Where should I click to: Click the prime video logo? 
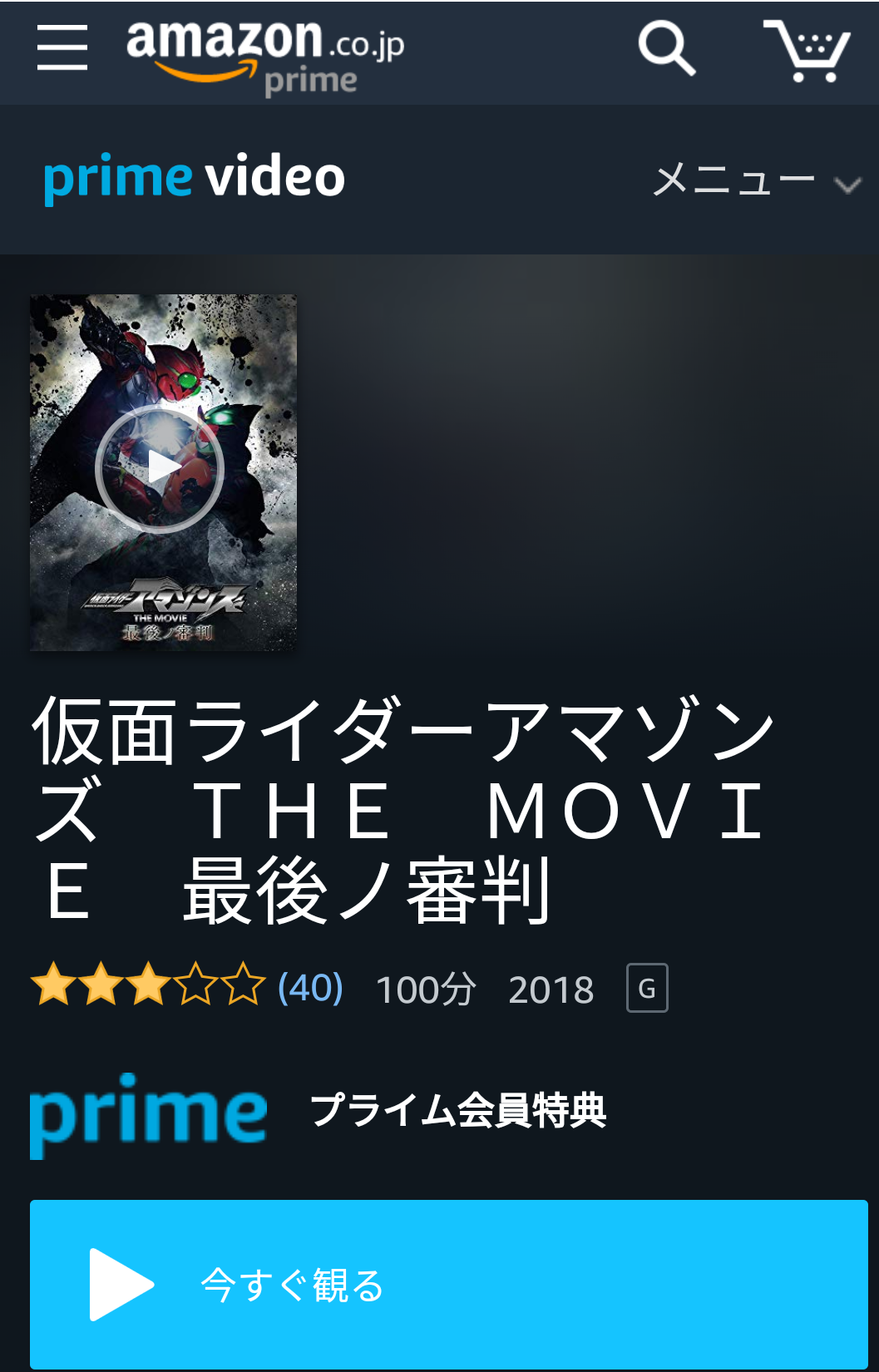point(194,177)
